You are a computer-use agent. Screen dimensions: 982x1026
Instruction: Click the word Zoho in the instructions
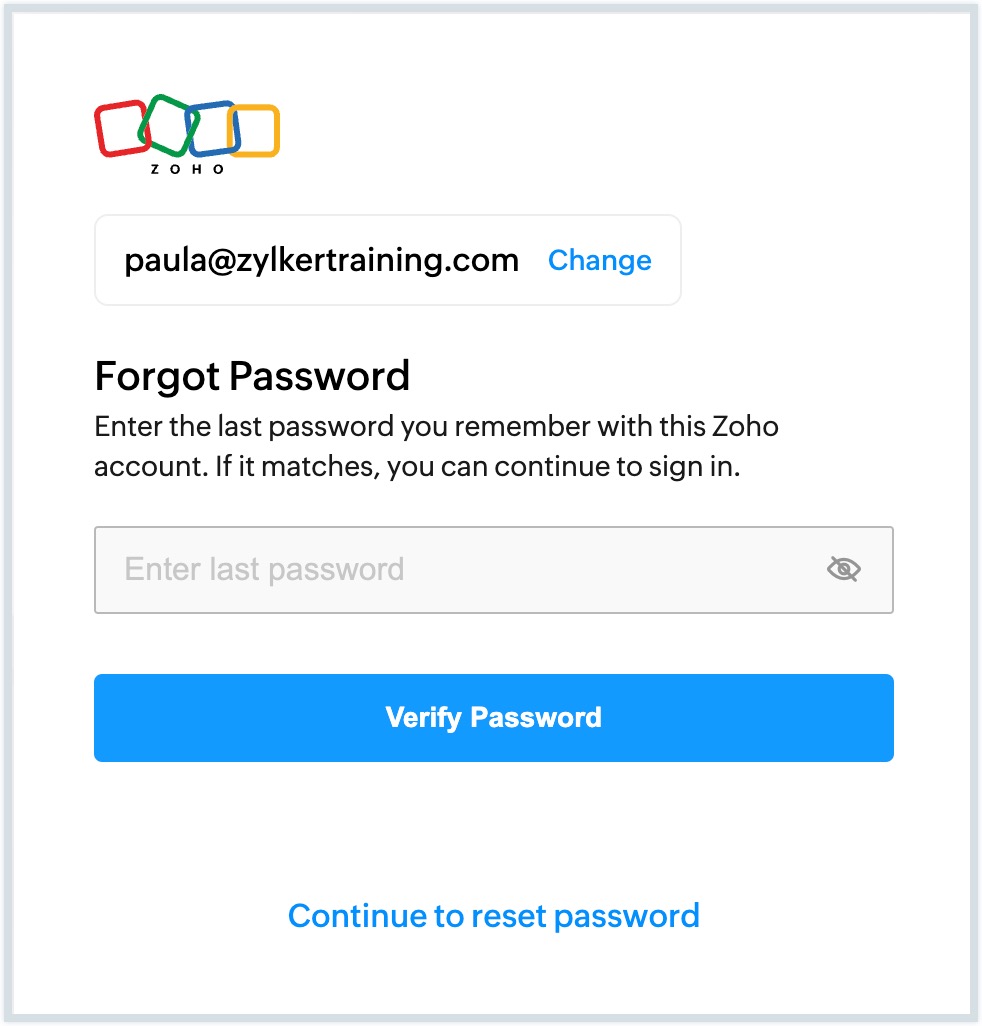click(x=744, y=427)
